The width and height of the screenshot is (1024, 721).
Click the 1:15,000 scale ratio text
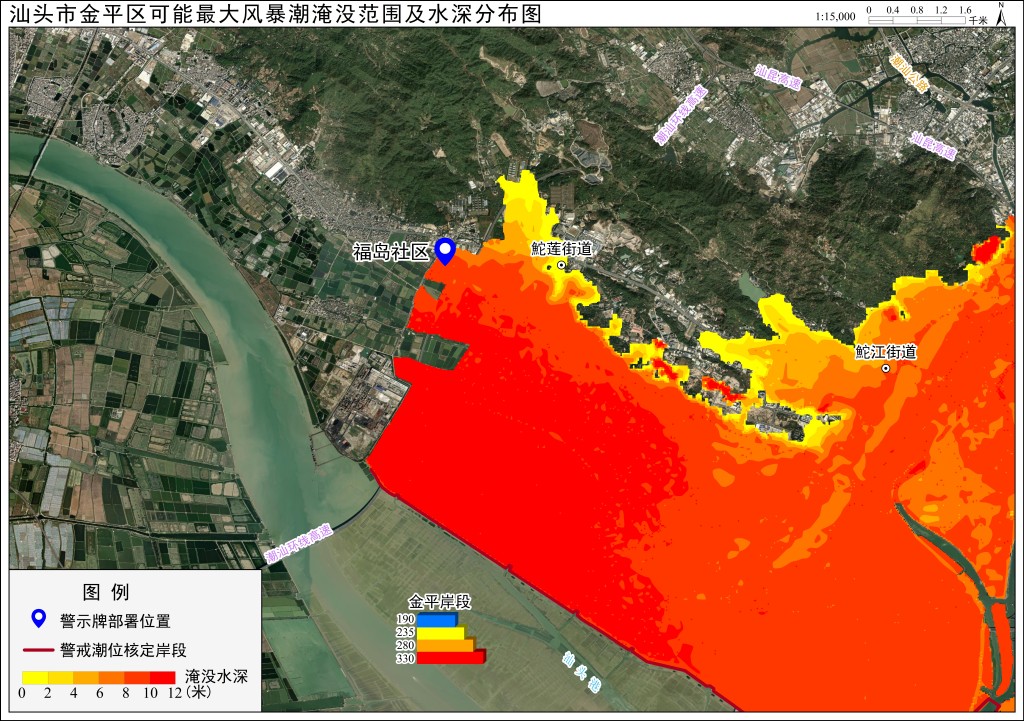coord(835,16)
